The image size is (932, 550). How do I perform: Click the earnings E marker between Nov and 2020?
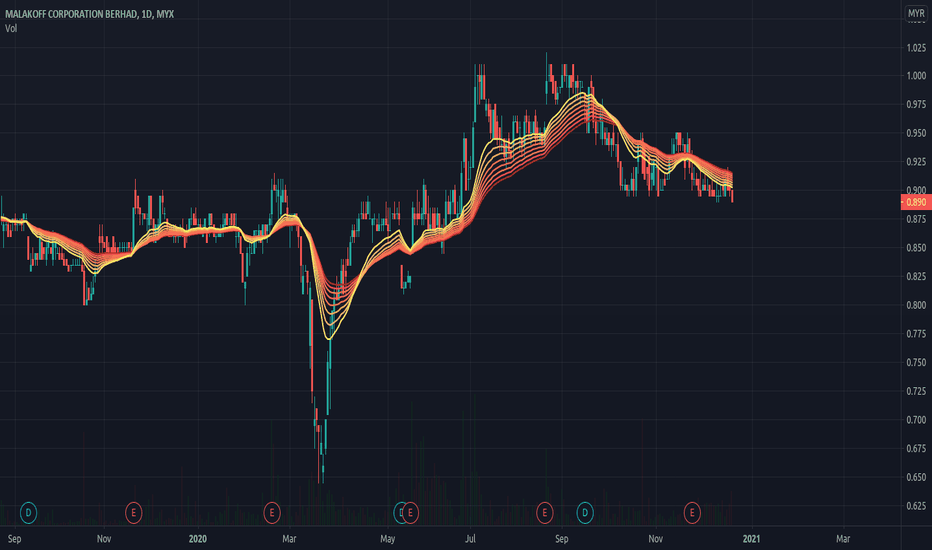coord(133,512)
